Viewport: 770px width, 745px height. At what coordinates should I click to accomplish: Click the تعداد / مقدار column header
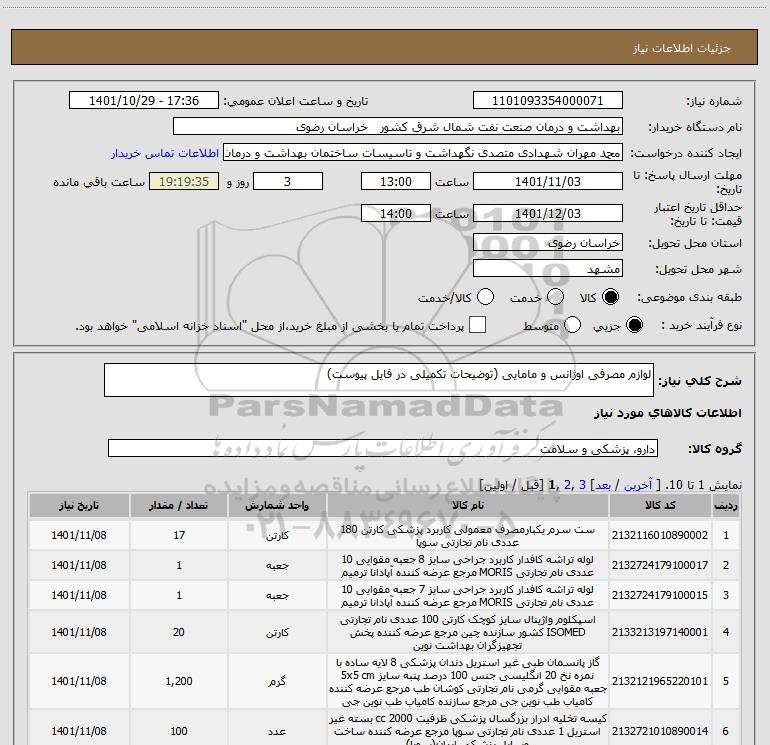179,505
